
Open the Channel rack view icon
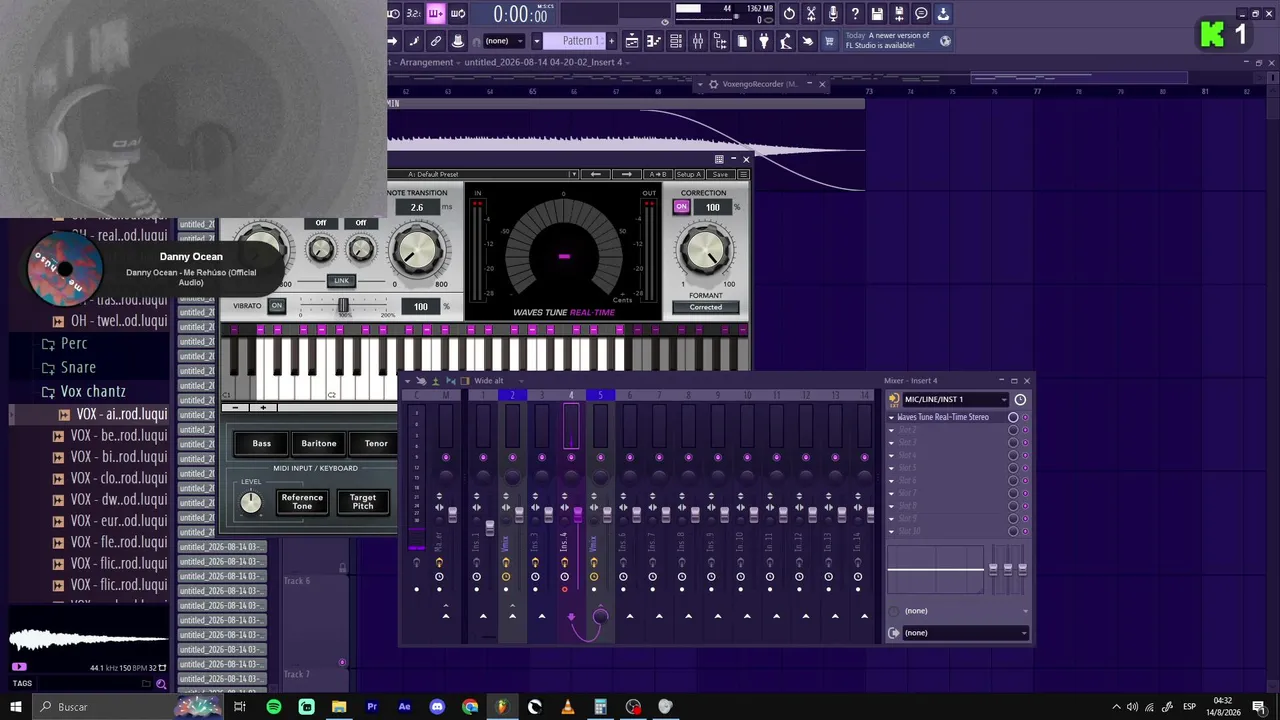[676, 41]
